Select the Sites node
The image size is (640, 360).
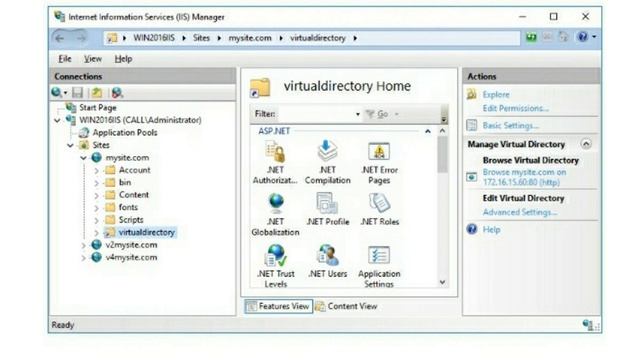click(x=101, y=145)
